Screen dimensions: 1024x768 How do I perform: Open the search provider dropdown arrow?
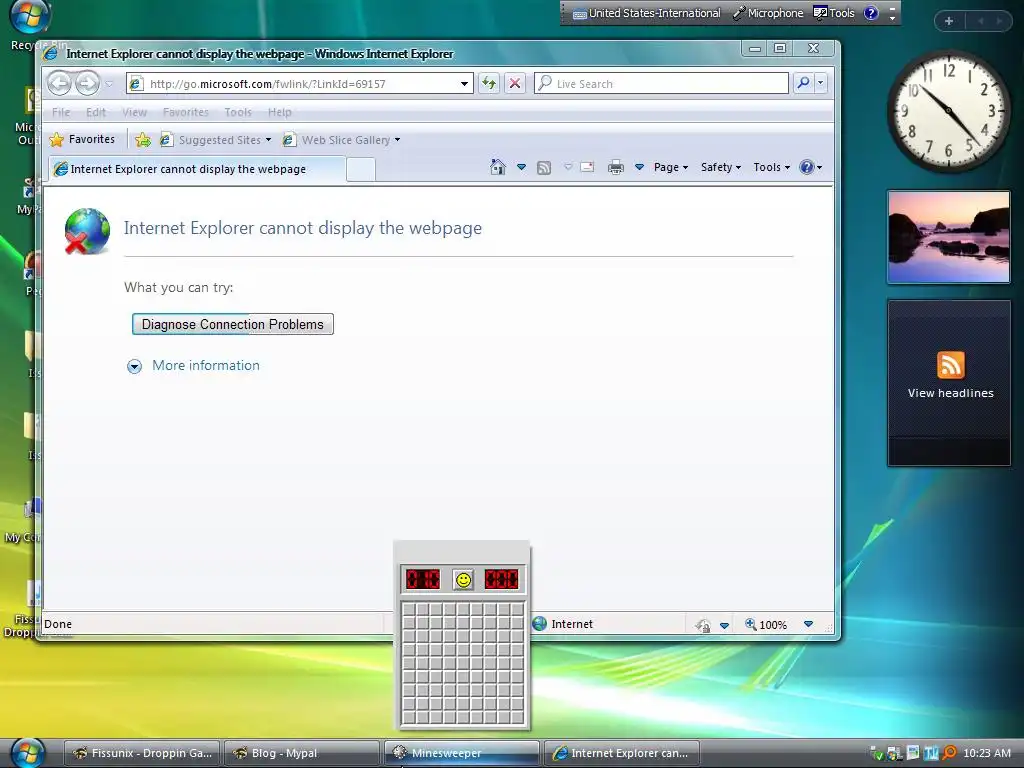pos(820,83)
